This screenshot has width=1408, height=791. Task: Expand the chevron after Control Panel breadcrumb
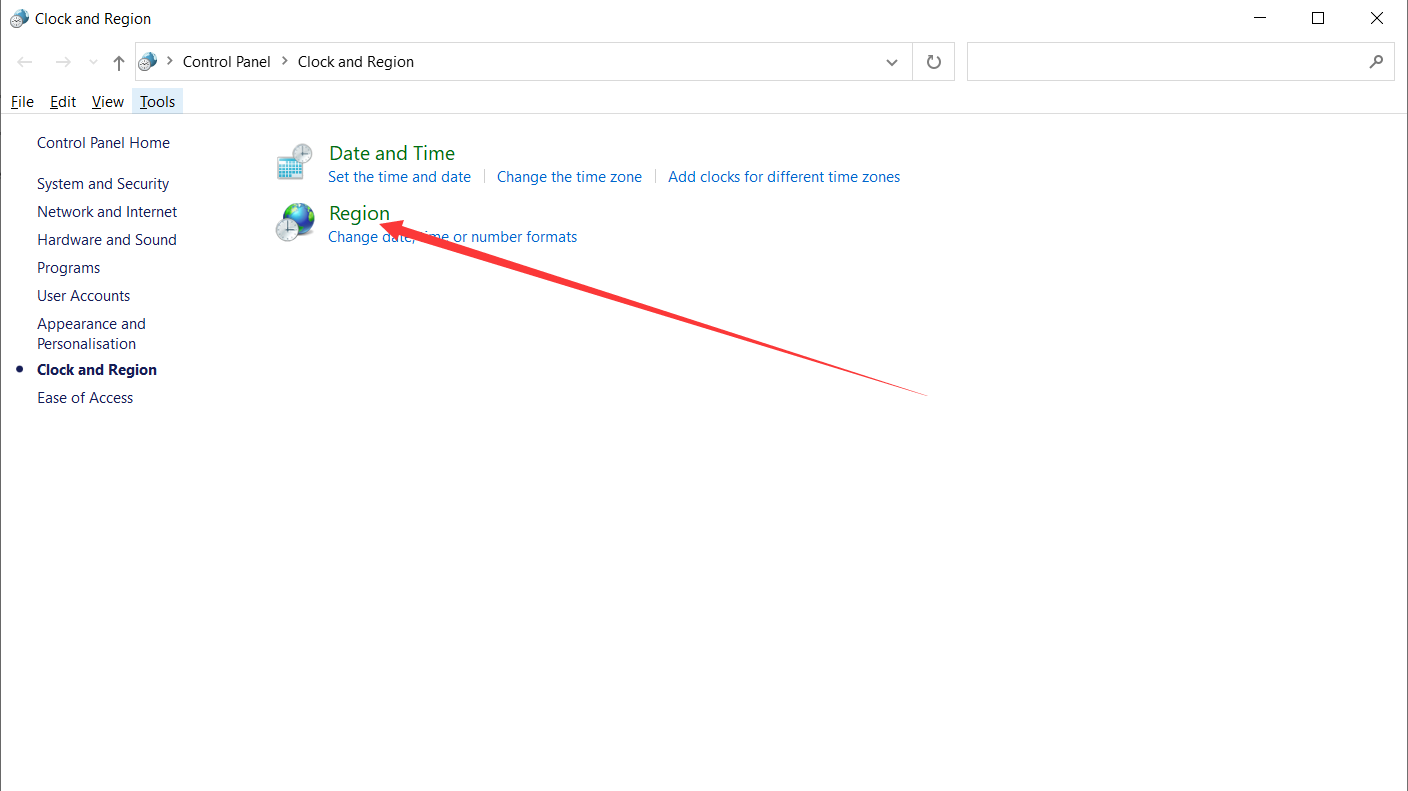pyautogui.click(x=284, y=62)
